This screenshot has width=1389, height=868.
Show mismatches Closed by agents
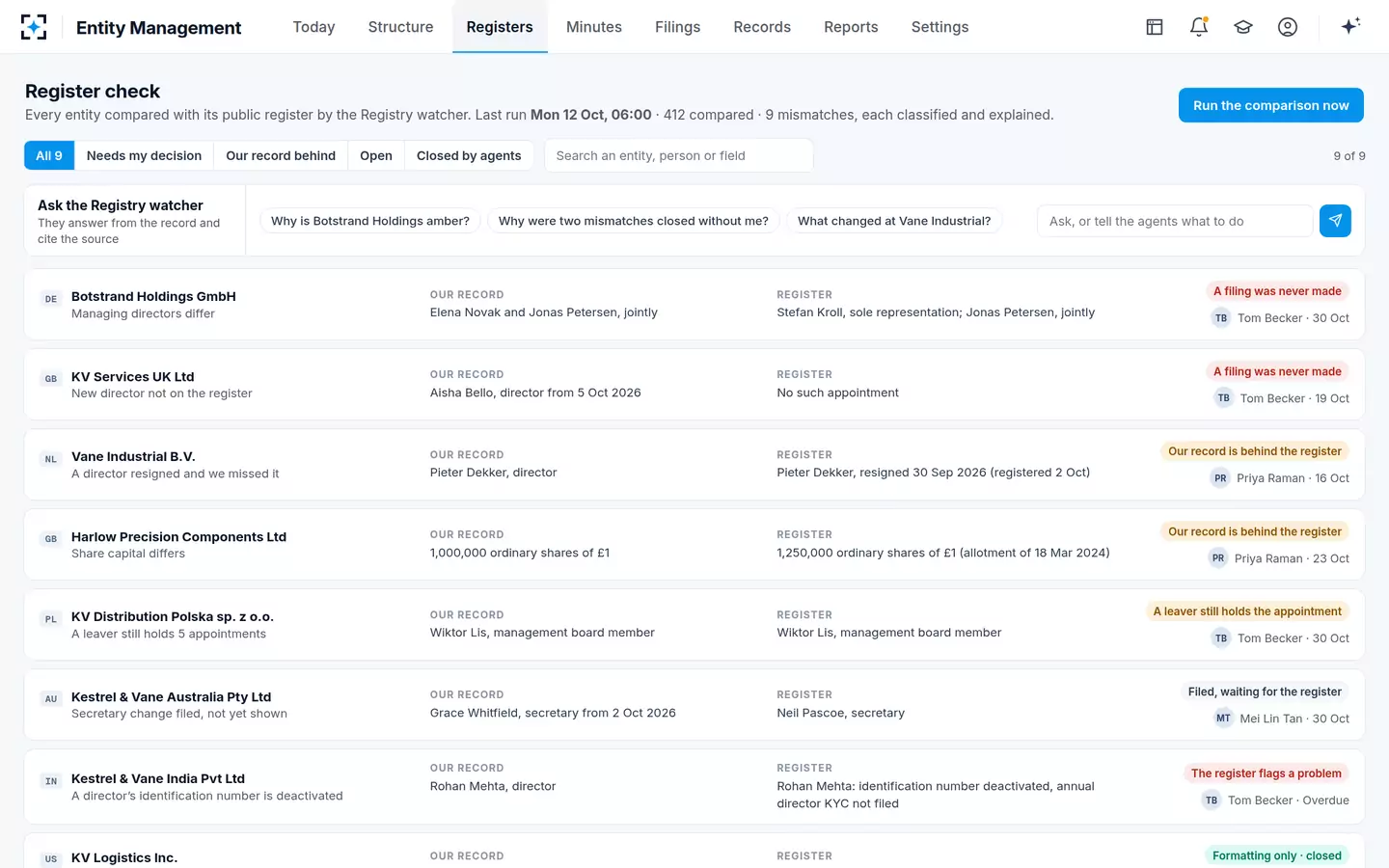pyautogui.click(x=469, y=155)
